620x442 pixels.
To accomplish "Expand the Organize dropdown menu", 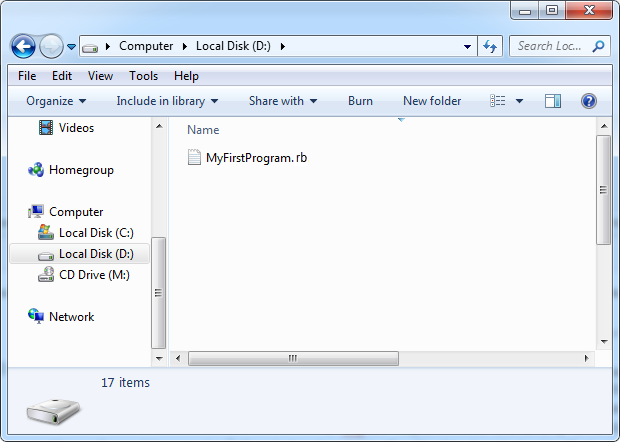I will (x=56, y=101).
